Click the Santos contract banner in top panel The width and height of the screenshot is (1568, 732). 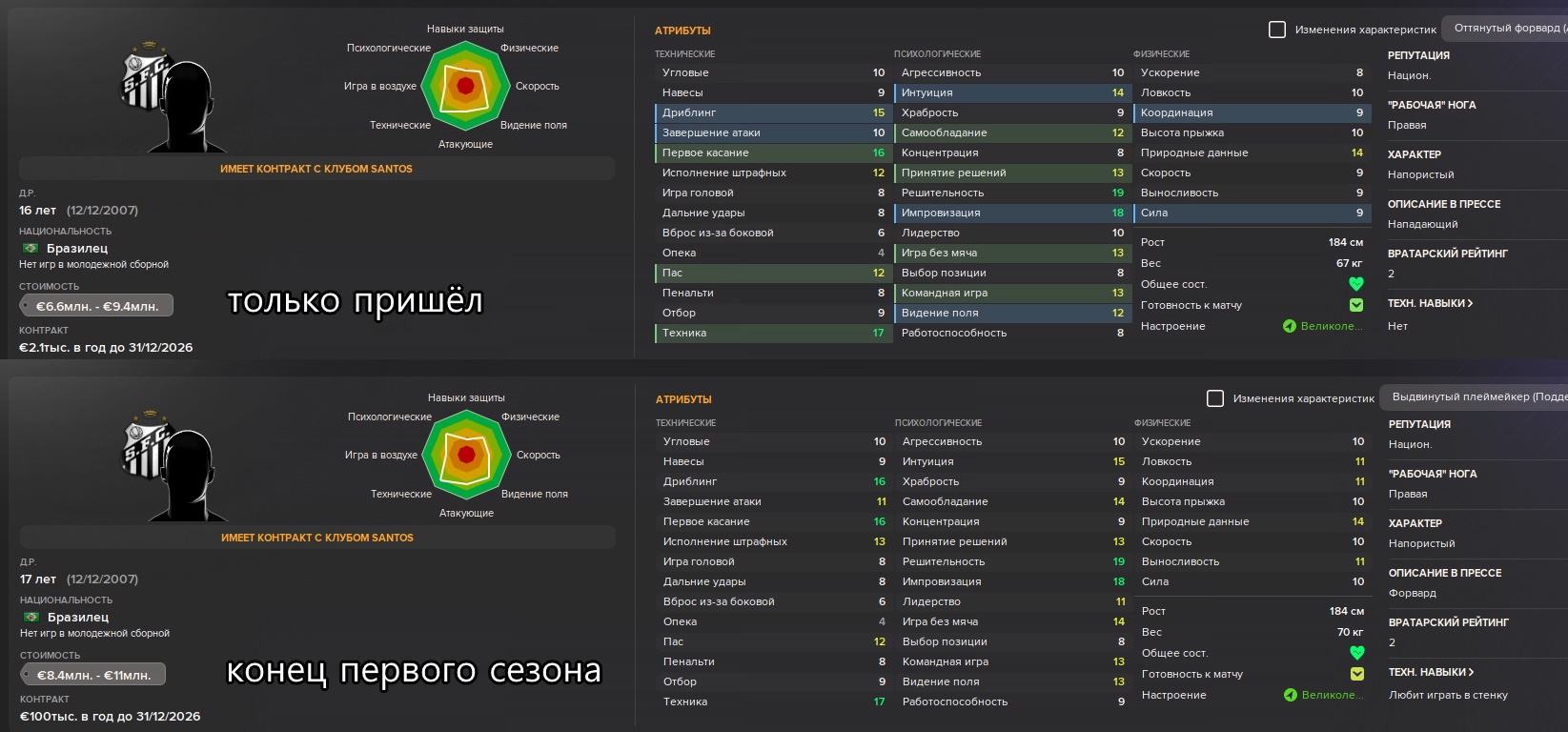point(316,169)
